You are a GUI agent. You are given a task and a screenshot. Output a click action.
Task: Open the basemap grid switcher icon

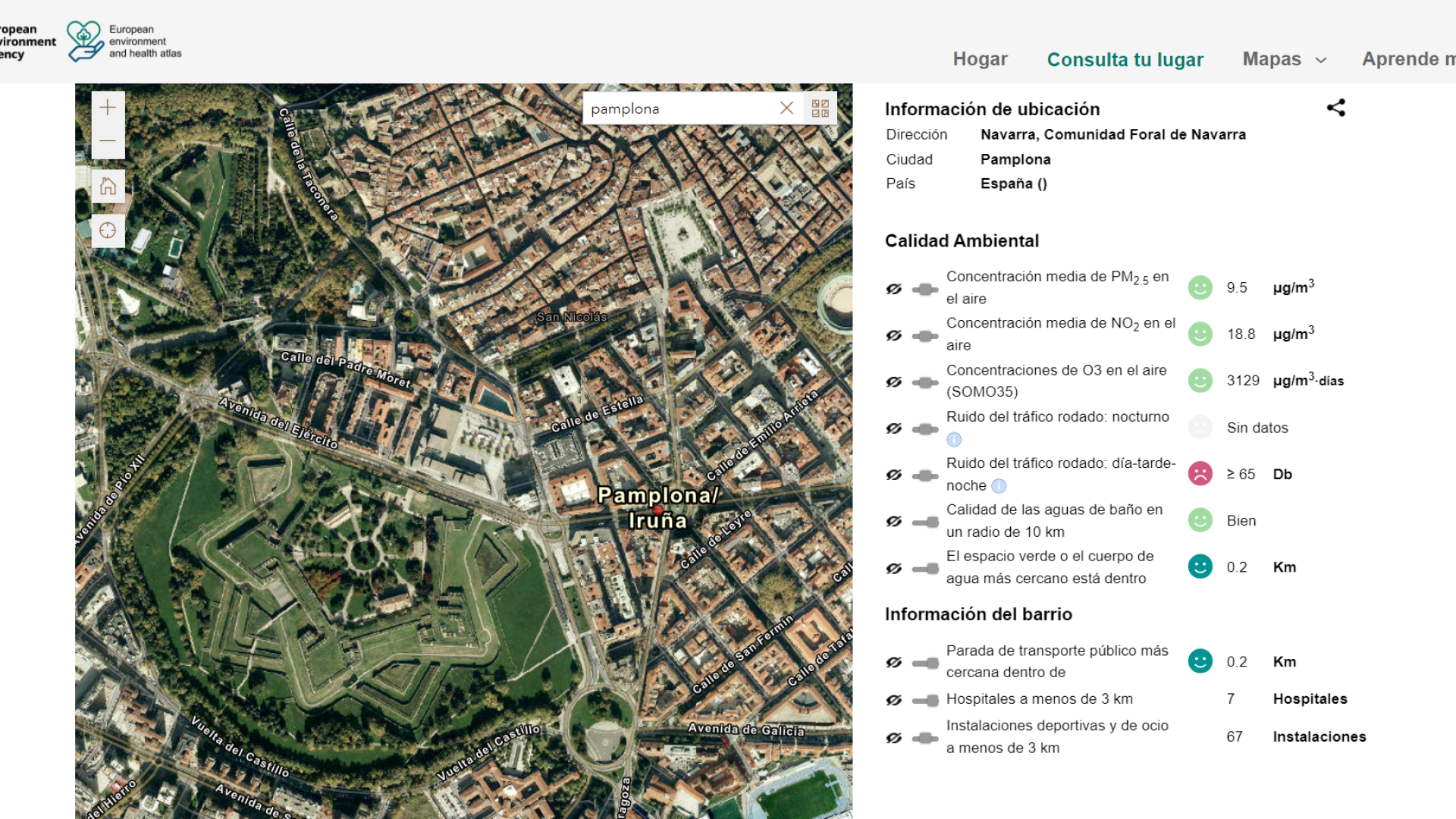tap(821, 108)
